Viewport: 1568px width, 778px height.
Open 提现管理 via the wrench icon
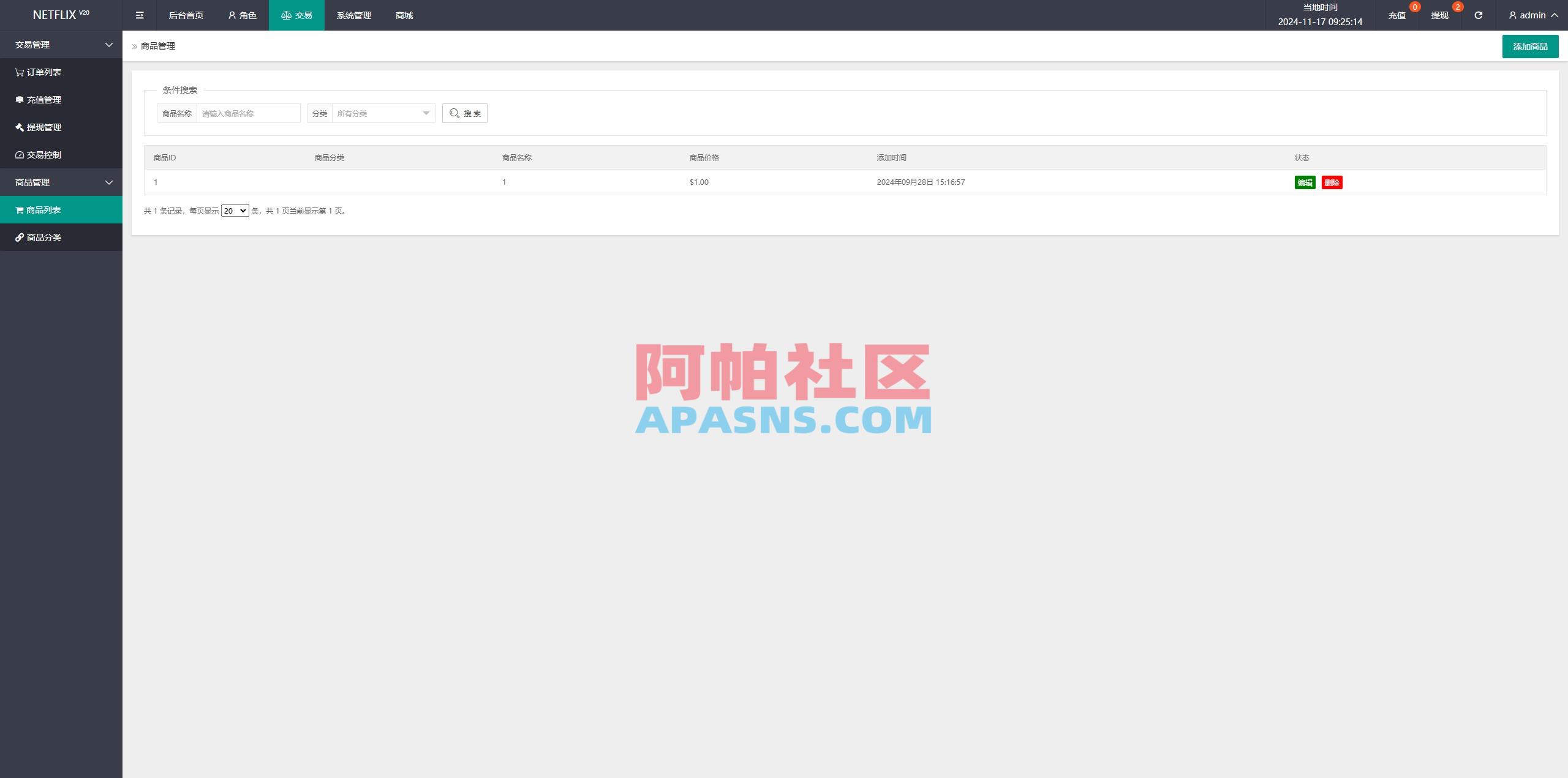click(19, 127)
